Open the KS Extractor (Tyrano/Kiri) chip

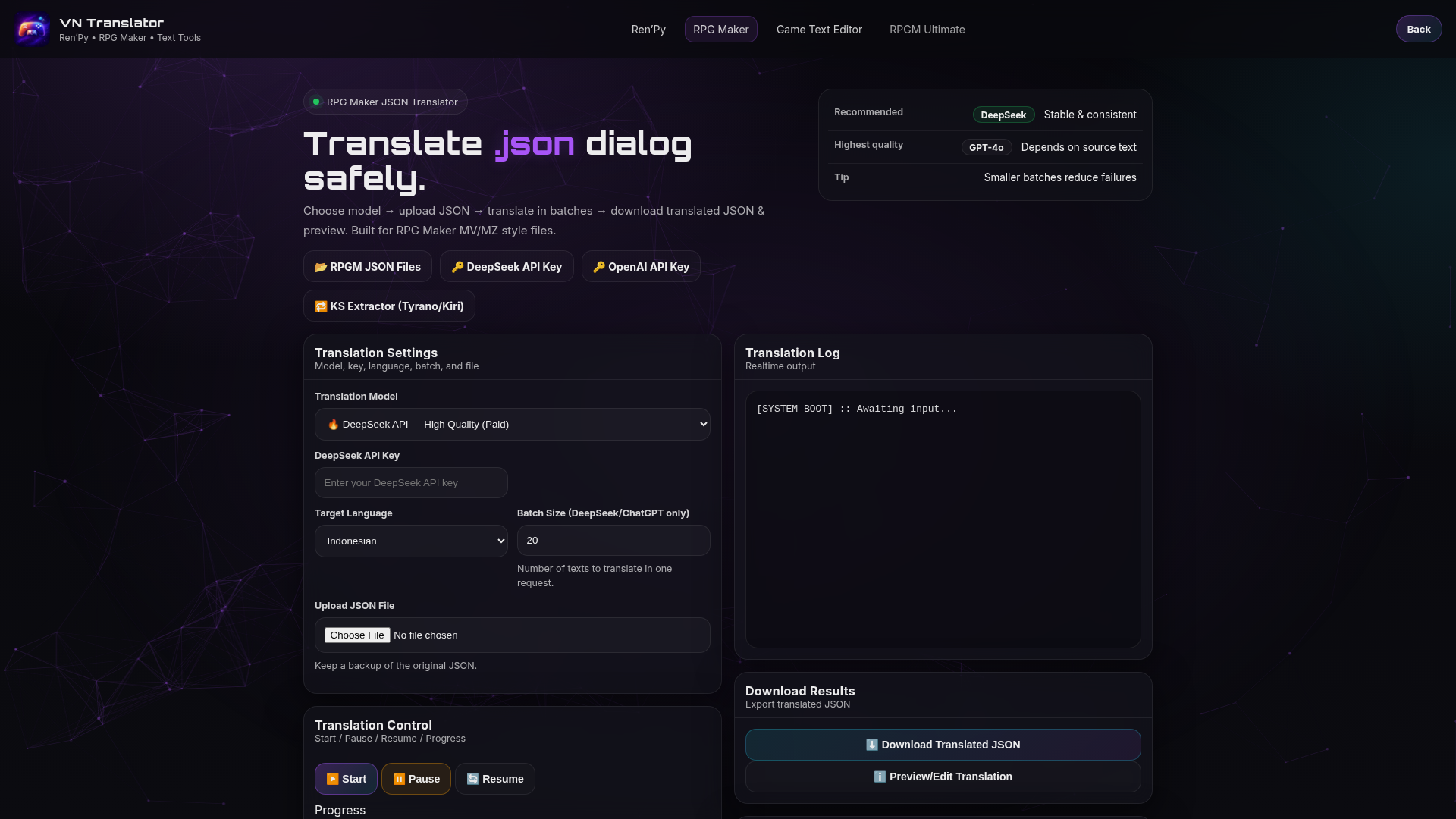[389, 306]
